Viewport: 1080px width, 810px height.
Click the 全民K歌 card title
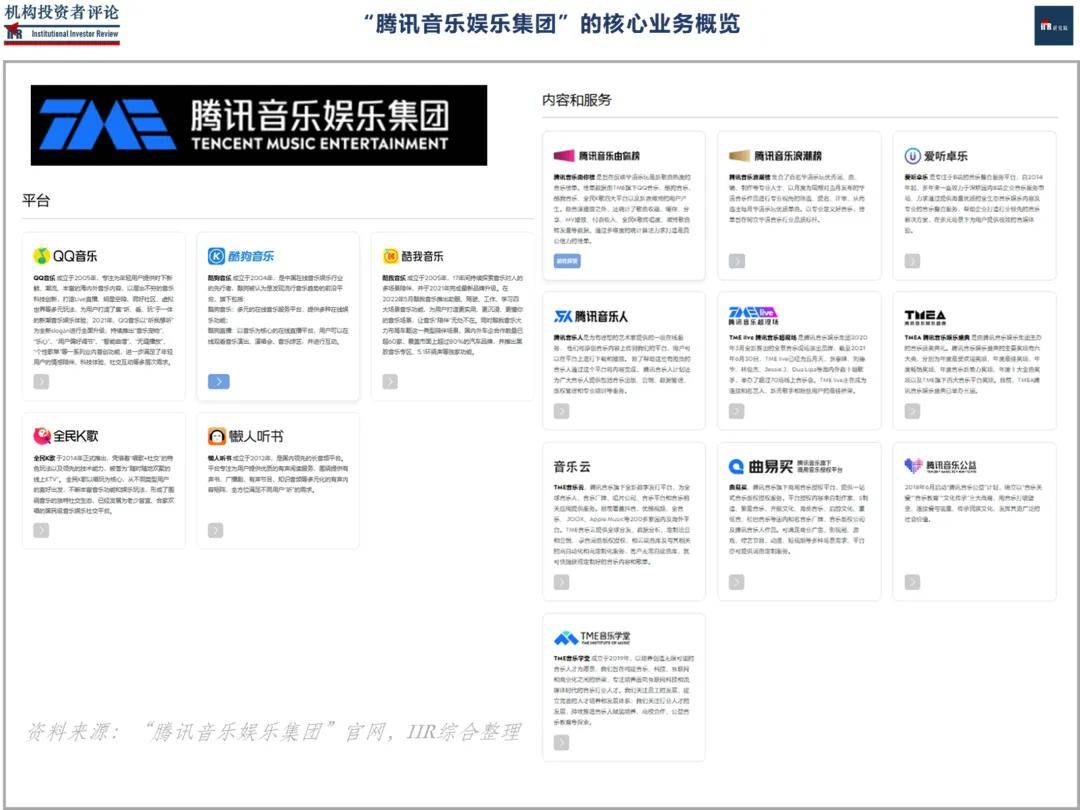coord(76,436)
